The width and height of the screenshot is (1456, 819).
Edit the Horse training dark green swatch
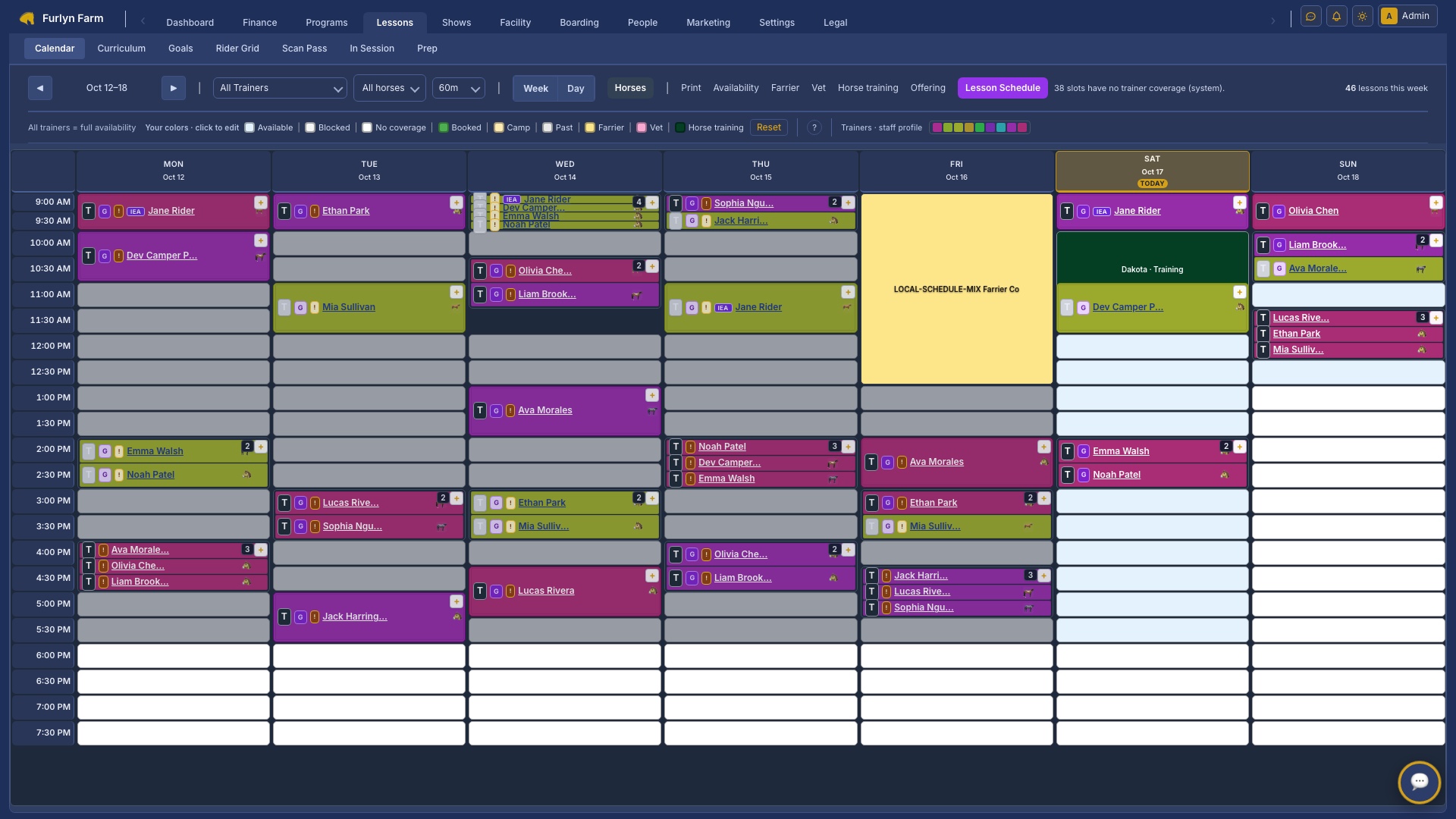click(680, 127)
